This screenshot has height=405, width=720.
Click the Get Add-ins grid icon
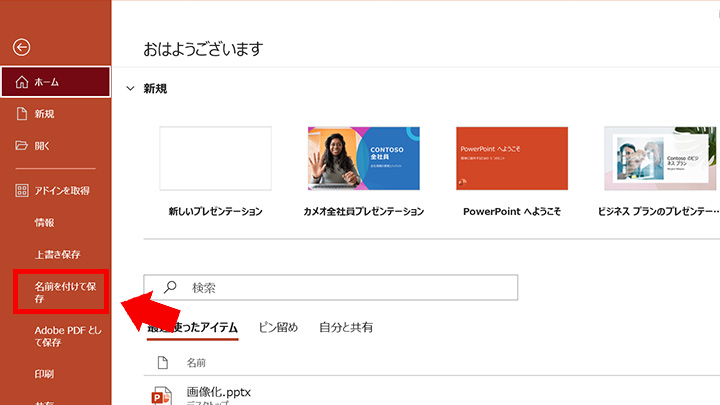tap(22, 191)
